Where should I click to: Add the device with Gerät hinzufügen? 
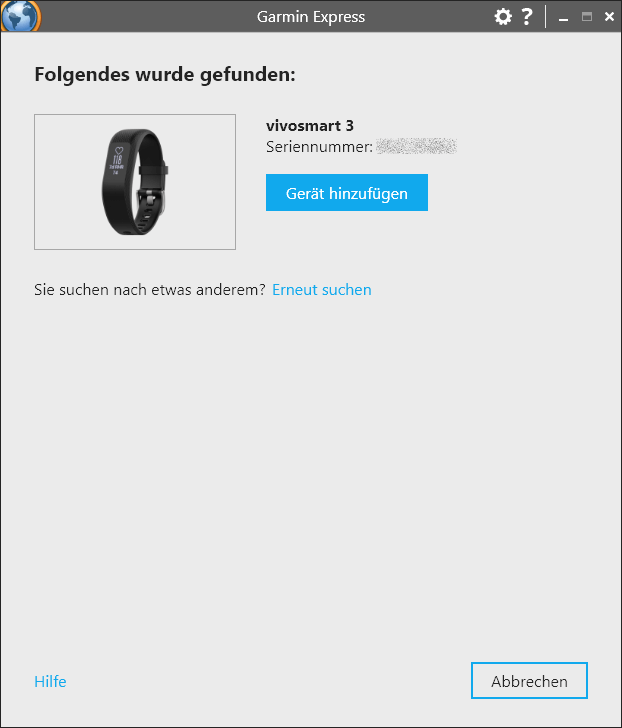347,193
